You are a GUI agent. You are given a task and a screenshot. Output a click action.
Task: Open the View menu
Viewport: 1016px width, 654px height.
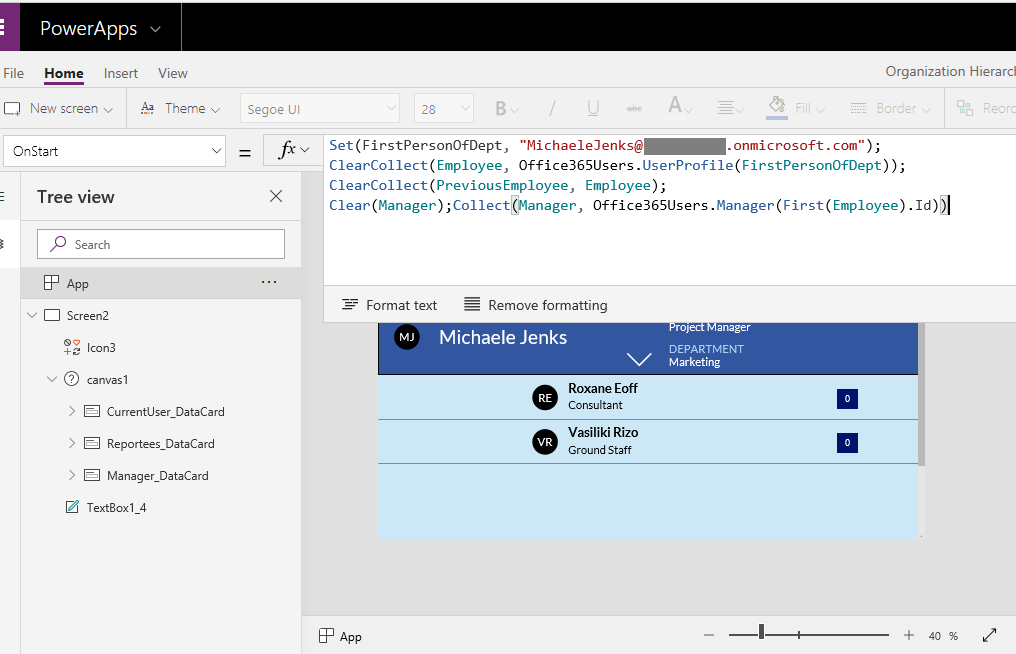[171, 73]
